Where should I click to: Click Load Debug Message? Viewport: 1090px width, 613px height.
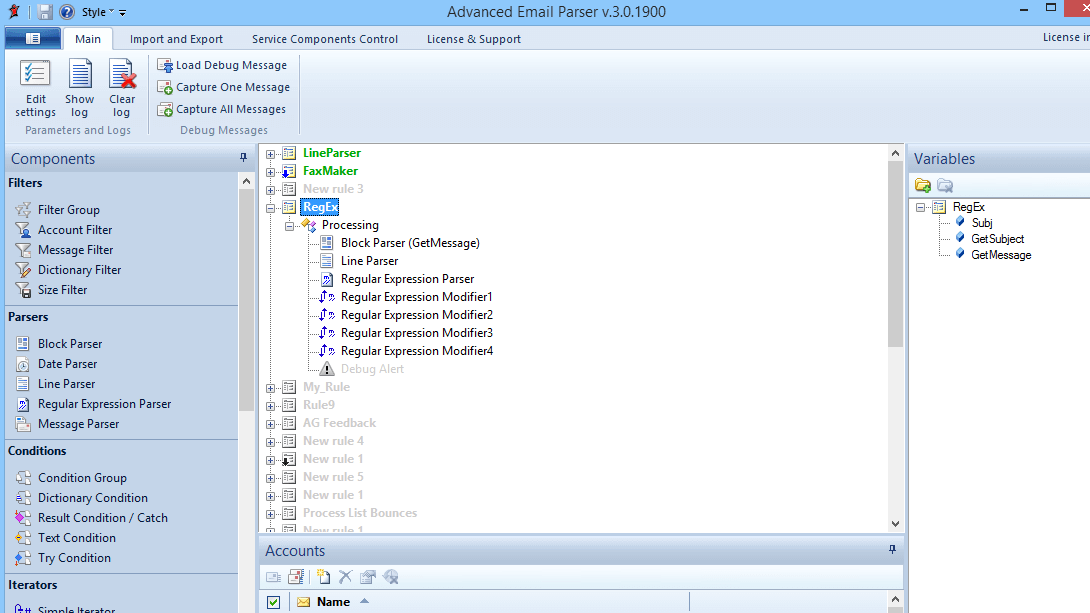coord(222,65)
